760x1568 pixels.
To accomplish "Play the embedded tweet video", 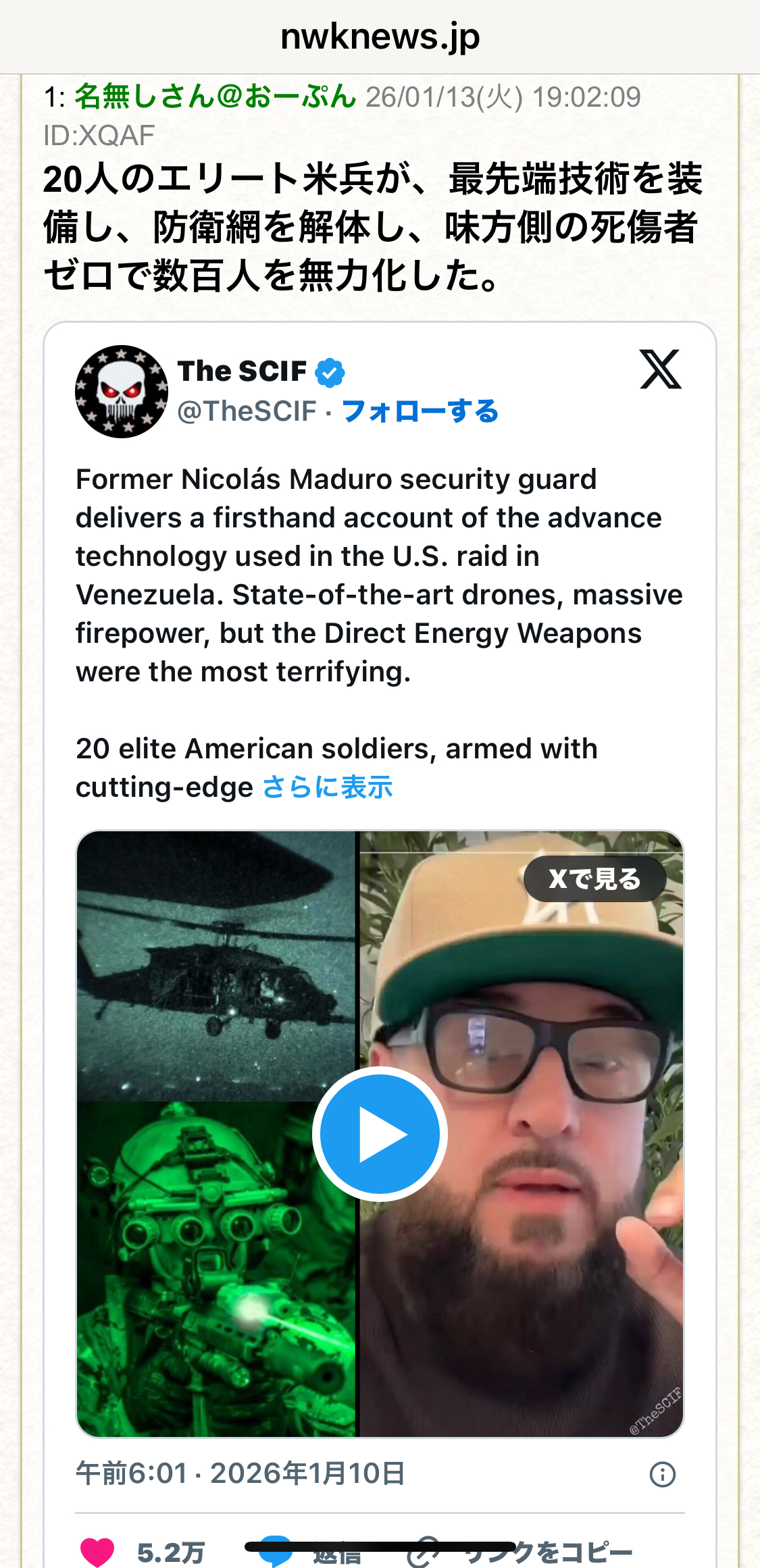I will pyautogui.click(x=380, y=1134).
